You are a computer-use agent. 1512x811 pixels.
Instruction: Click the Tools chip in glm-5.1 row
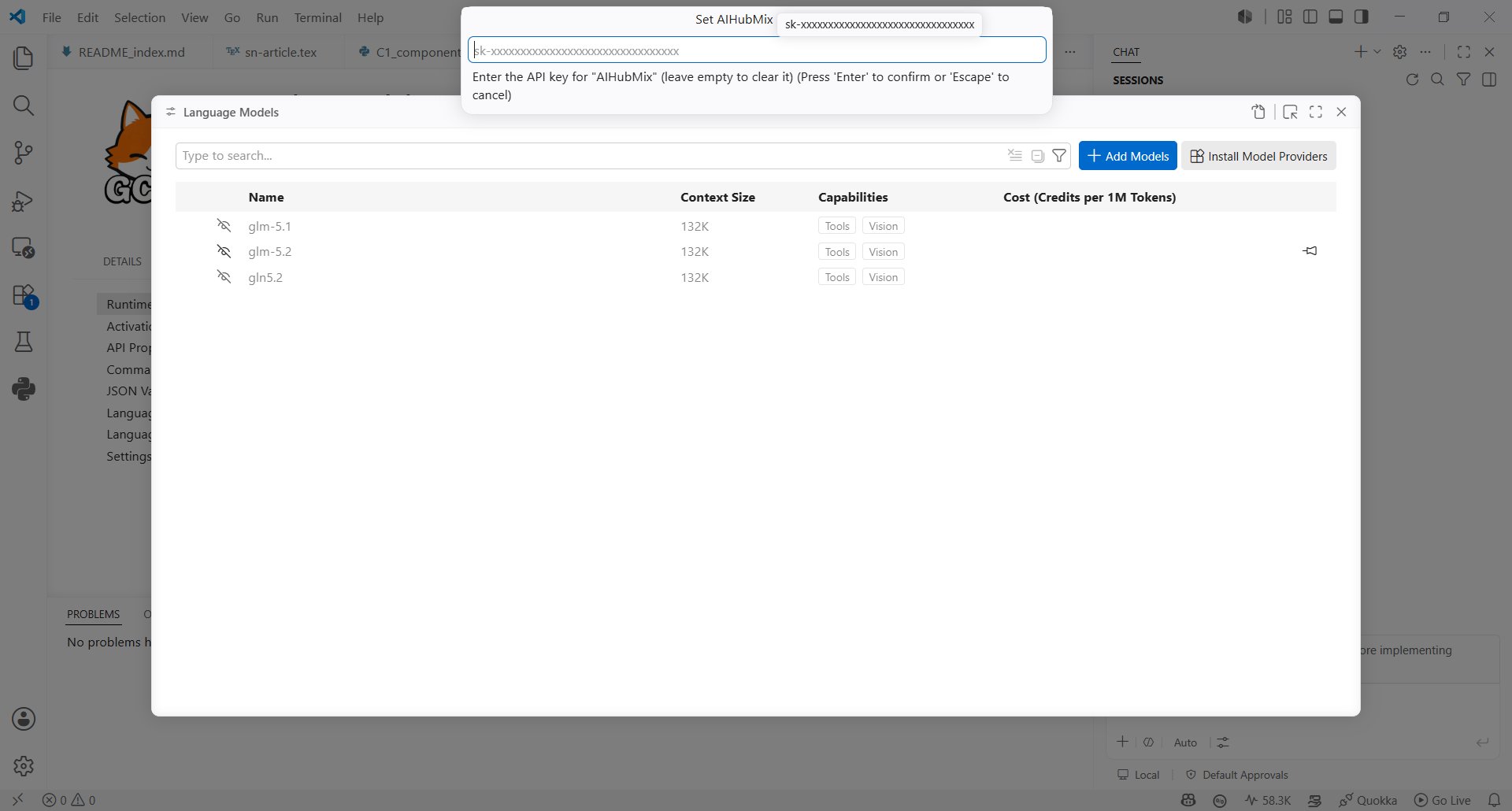tap(837, 226)
